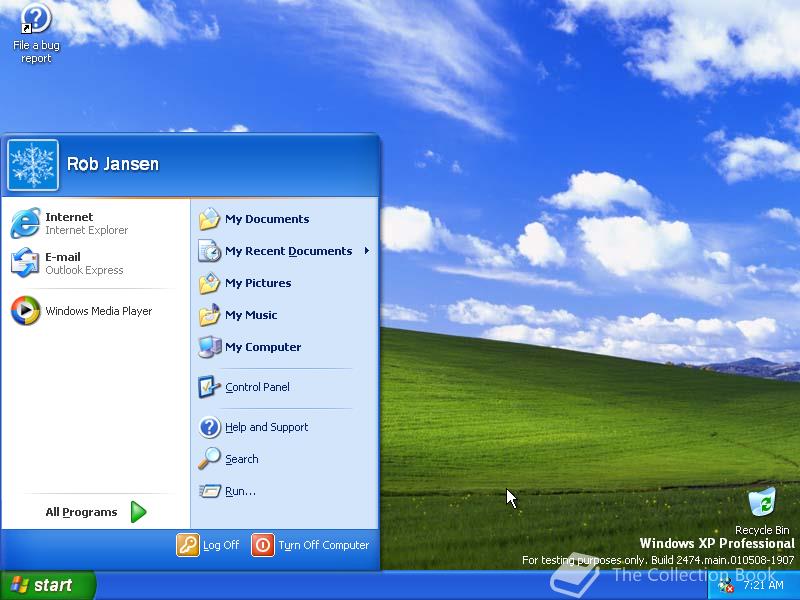Screen dimensions: 800x600
Task: Click the red Turn Off Computer power icon
Action: [x=263, y=545]
